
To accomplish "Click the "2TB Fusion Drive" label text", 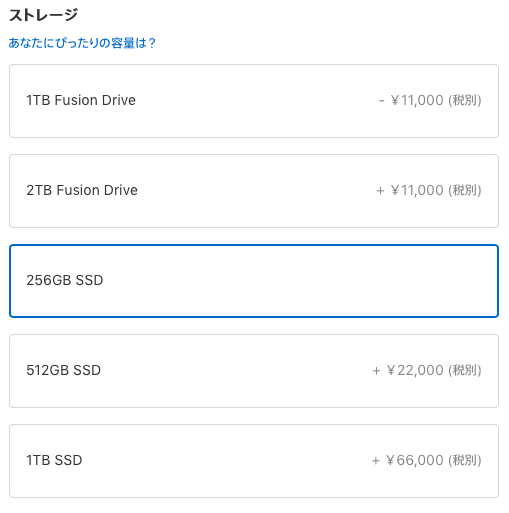I will coord(82,190).
